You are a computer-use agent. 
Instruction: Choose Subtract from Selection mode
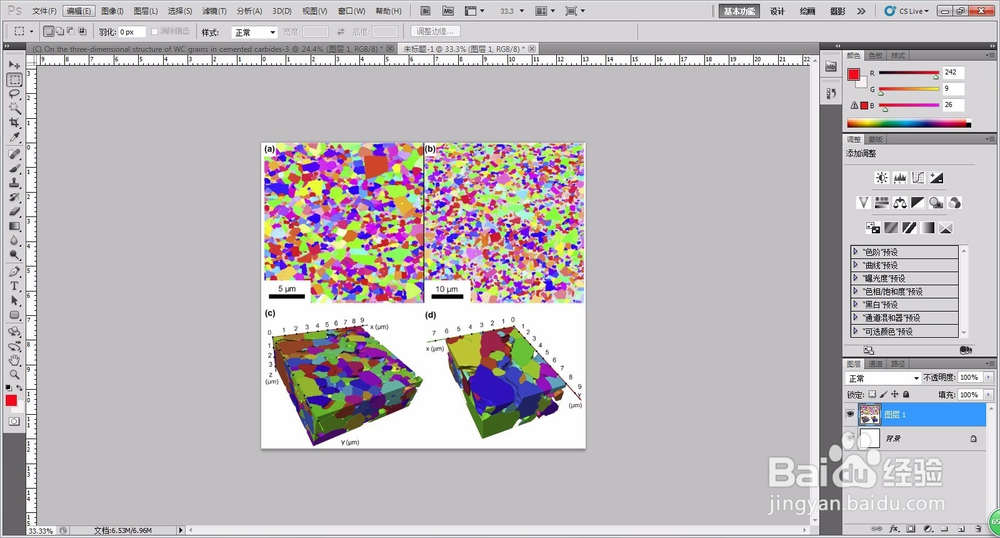coord(71,31)
